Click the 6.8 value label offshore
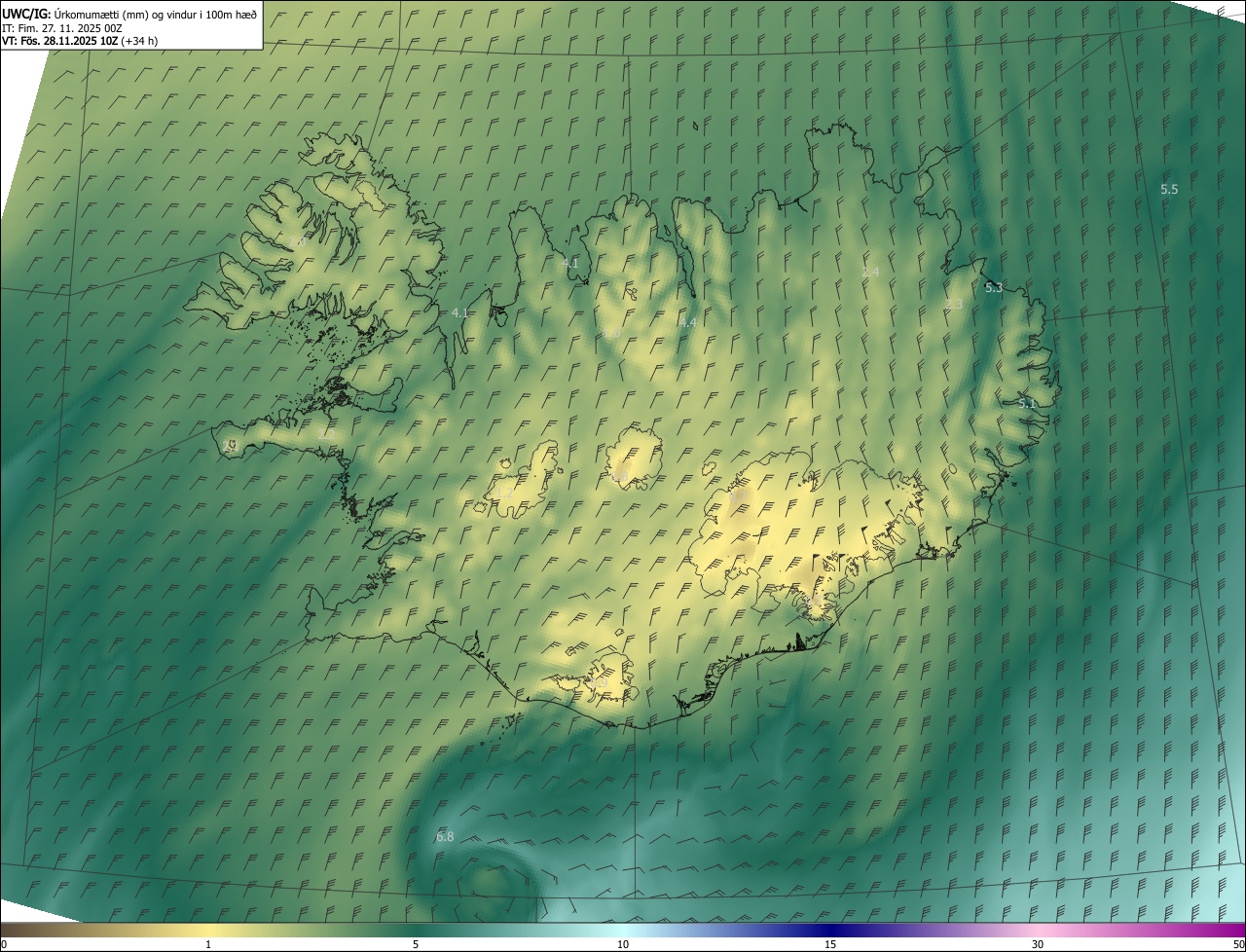The image size is (1246, 952). (x=445, y=837)
